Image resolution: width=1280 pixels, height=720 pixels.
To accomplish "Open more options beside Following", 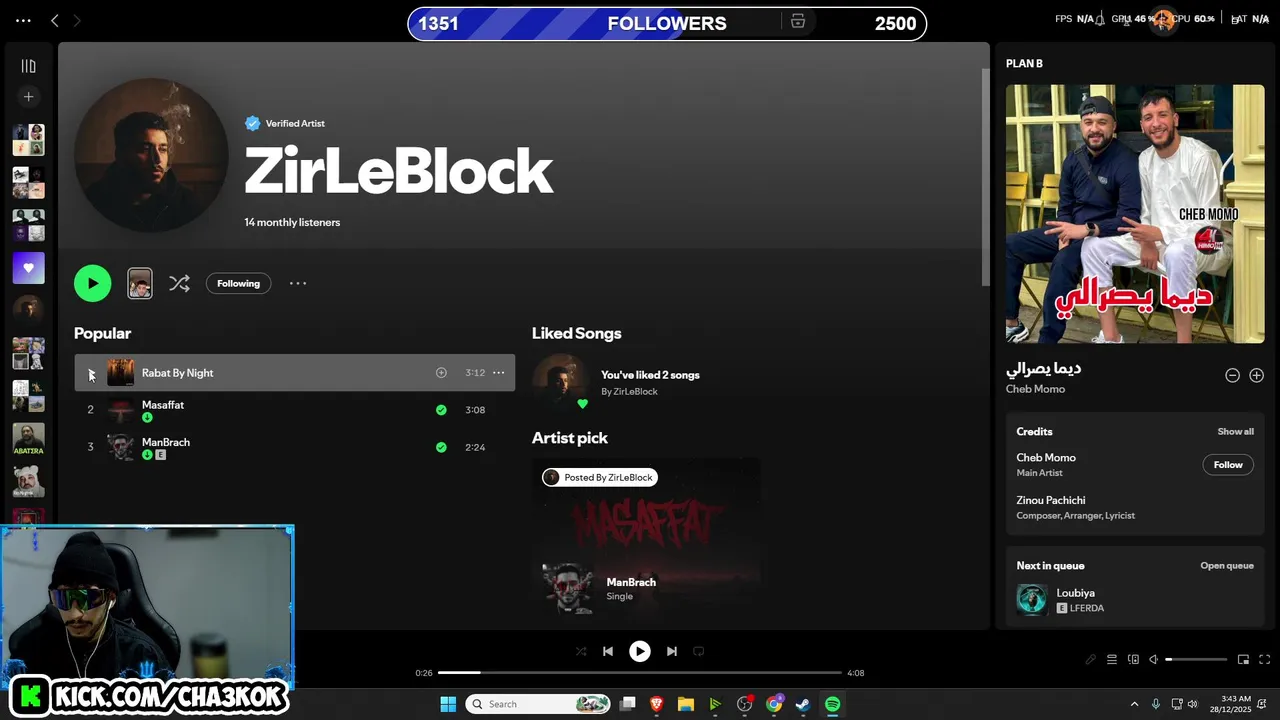I will point(298,283).
